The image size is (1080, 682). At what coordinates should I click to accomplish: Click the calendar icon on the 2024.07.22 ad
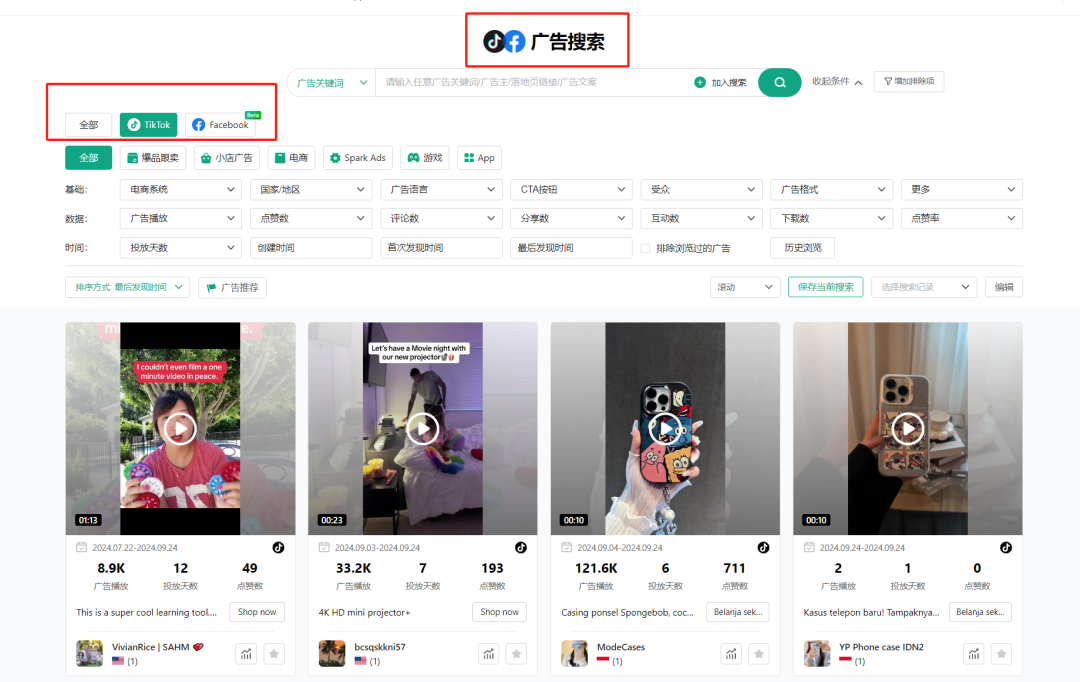coord(81,548)
